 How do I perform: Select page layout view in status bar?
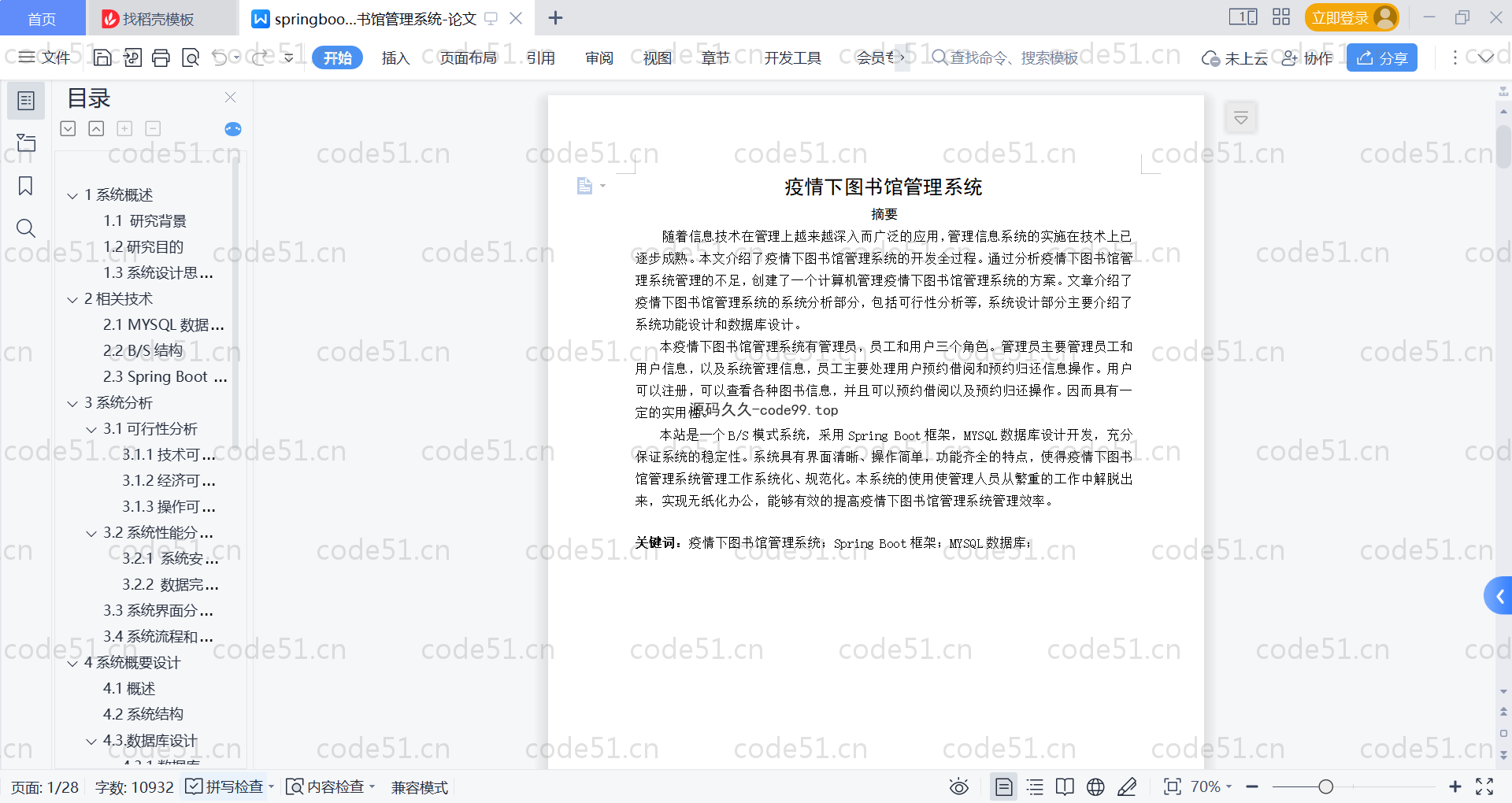(1003, 786)
